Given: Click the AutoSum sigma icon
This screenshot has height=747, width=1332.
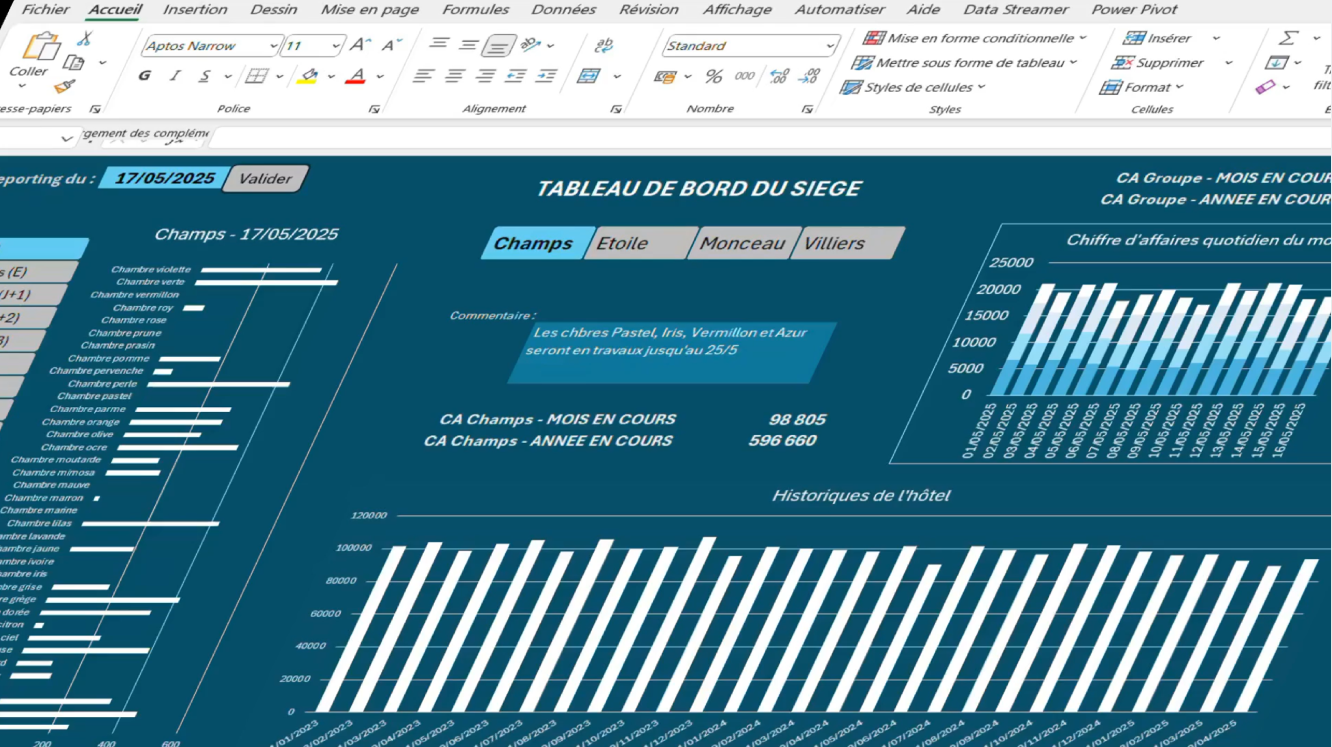Looking at the screenshot, I should pyautogui.click(x=1289, y=38).
